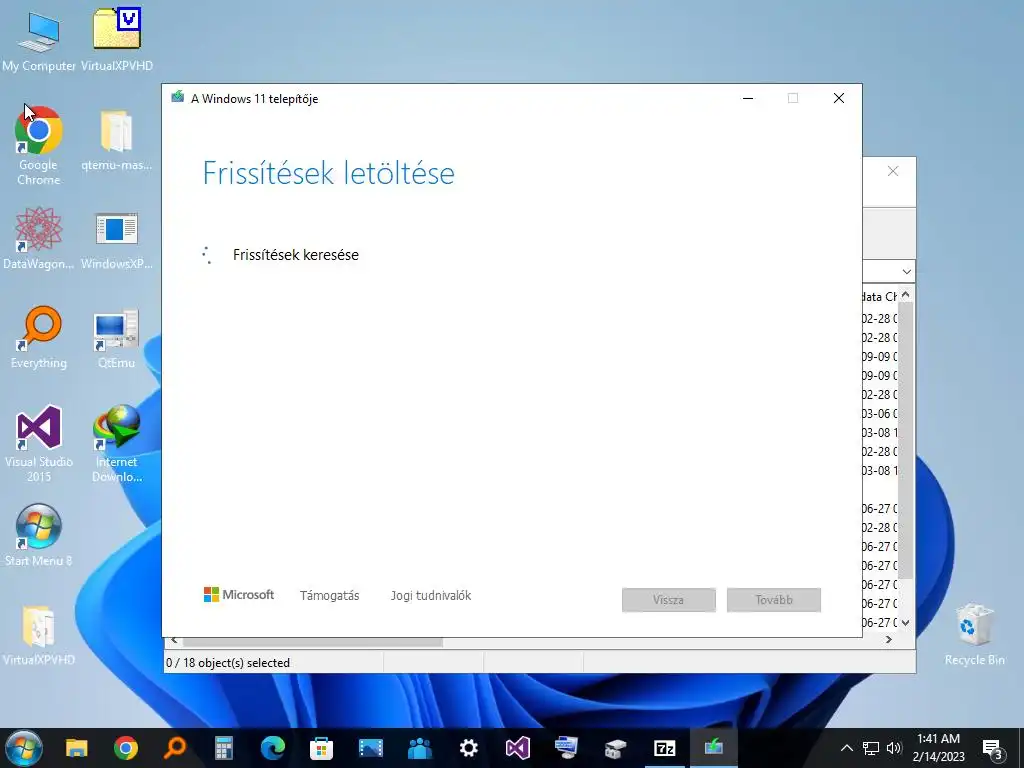Viewport: 1024px width, 768px height.
Task: Open DataWagon desktop shortcut
Action: (39, 238)
